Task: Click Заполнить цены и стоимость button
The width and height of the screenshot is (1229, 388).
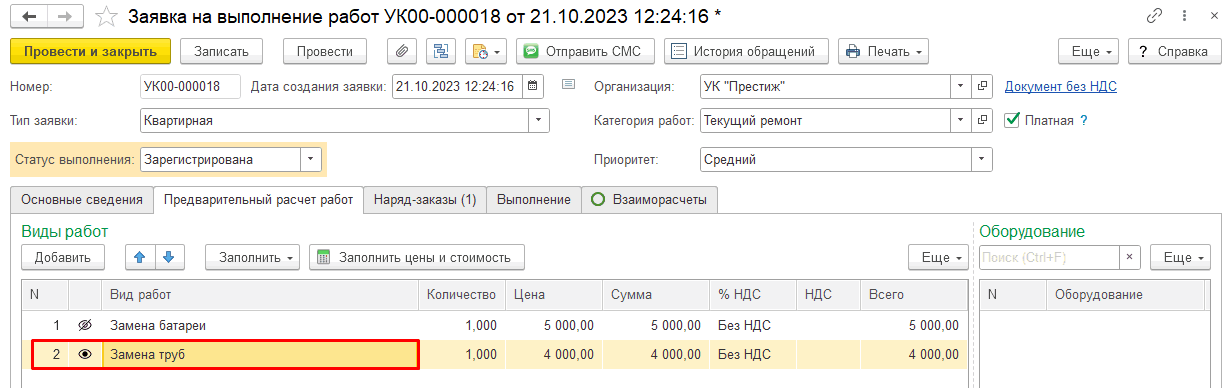Action: [417, 257]
